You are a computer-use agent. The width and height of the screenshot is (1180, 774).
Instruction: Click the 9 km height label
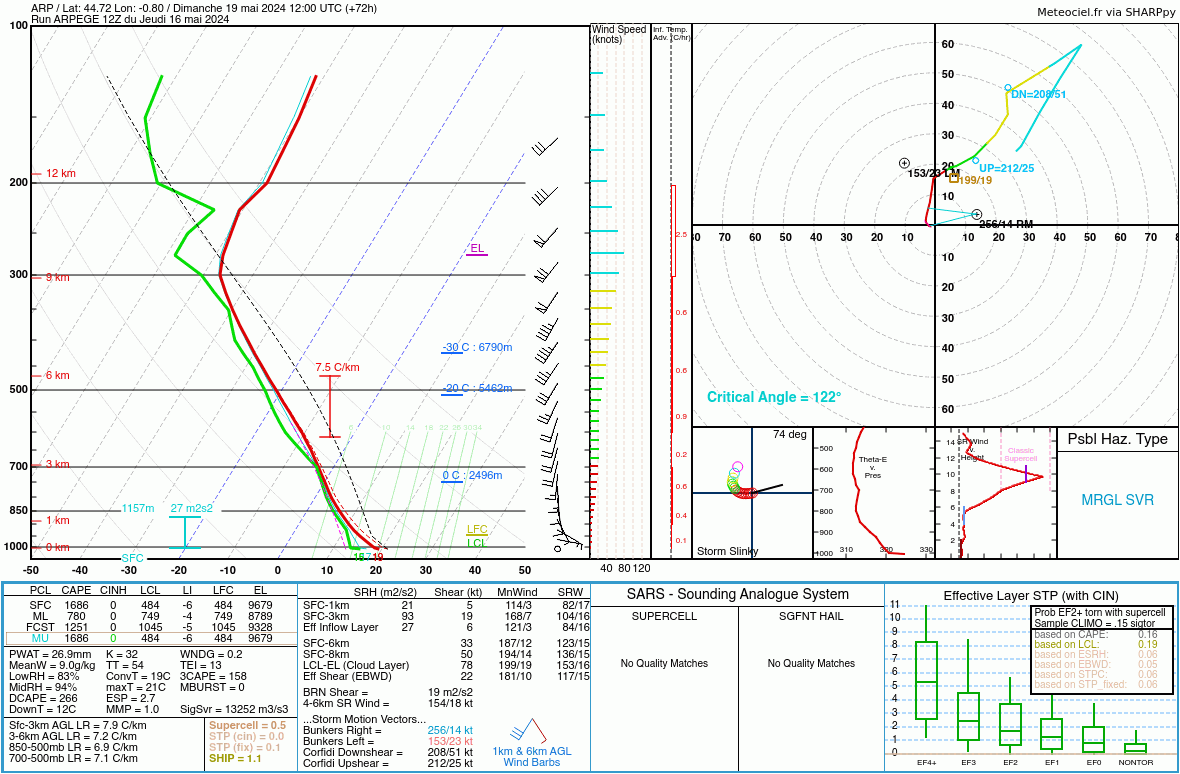(57, 277)
